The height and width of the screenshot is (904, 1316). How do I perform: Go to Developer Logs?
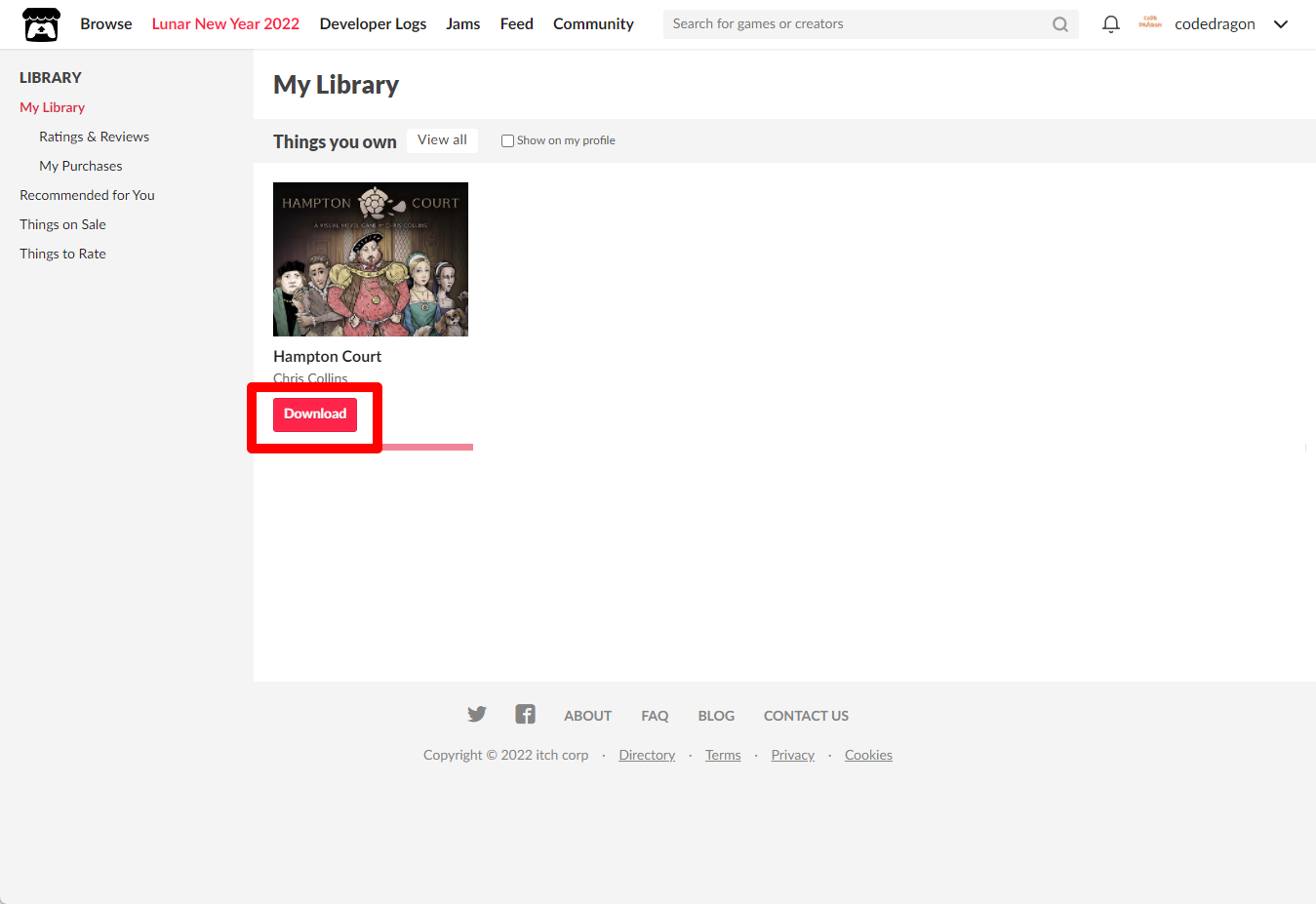click(x=373, y=23)
